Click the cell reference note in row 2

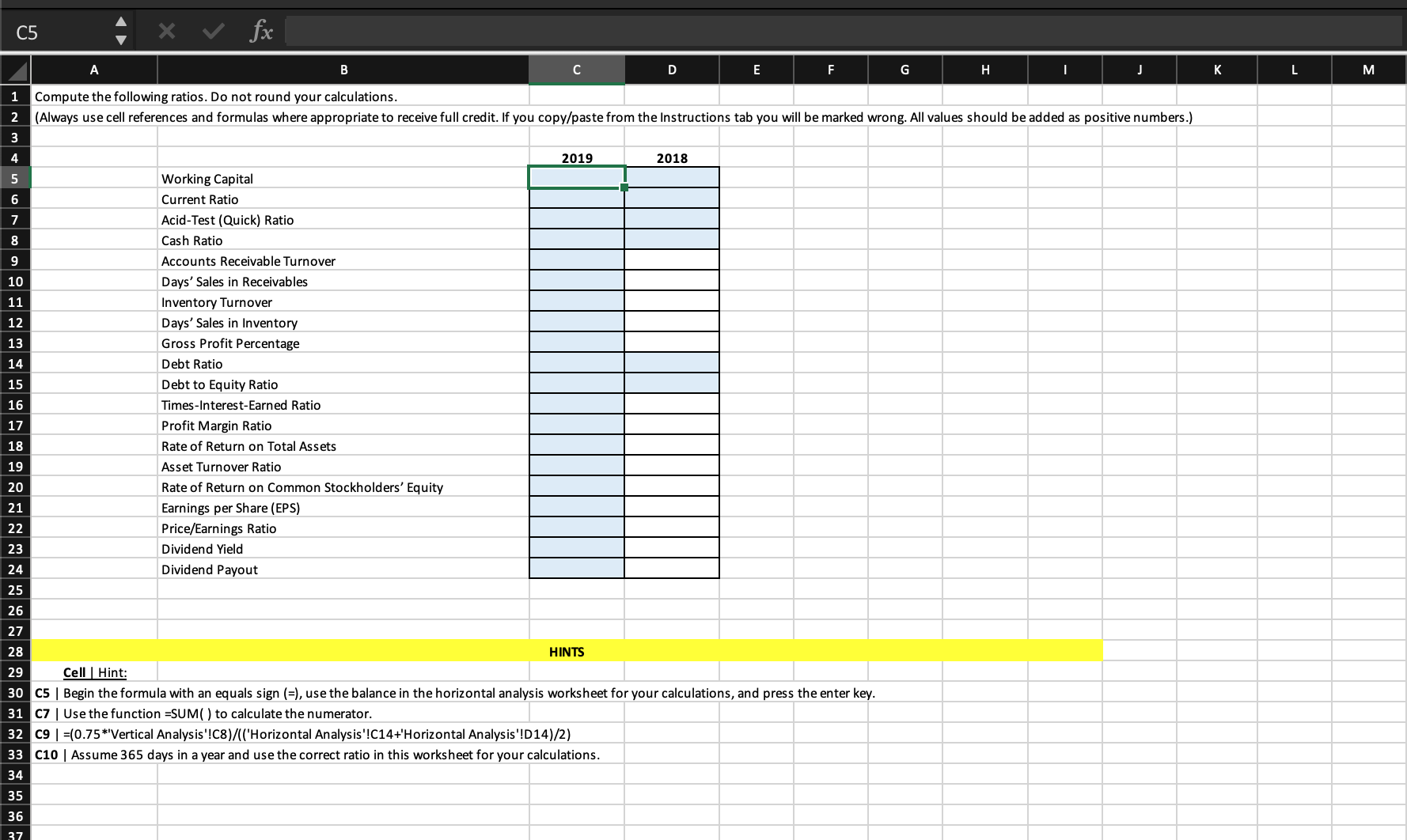tap(613, 117)
